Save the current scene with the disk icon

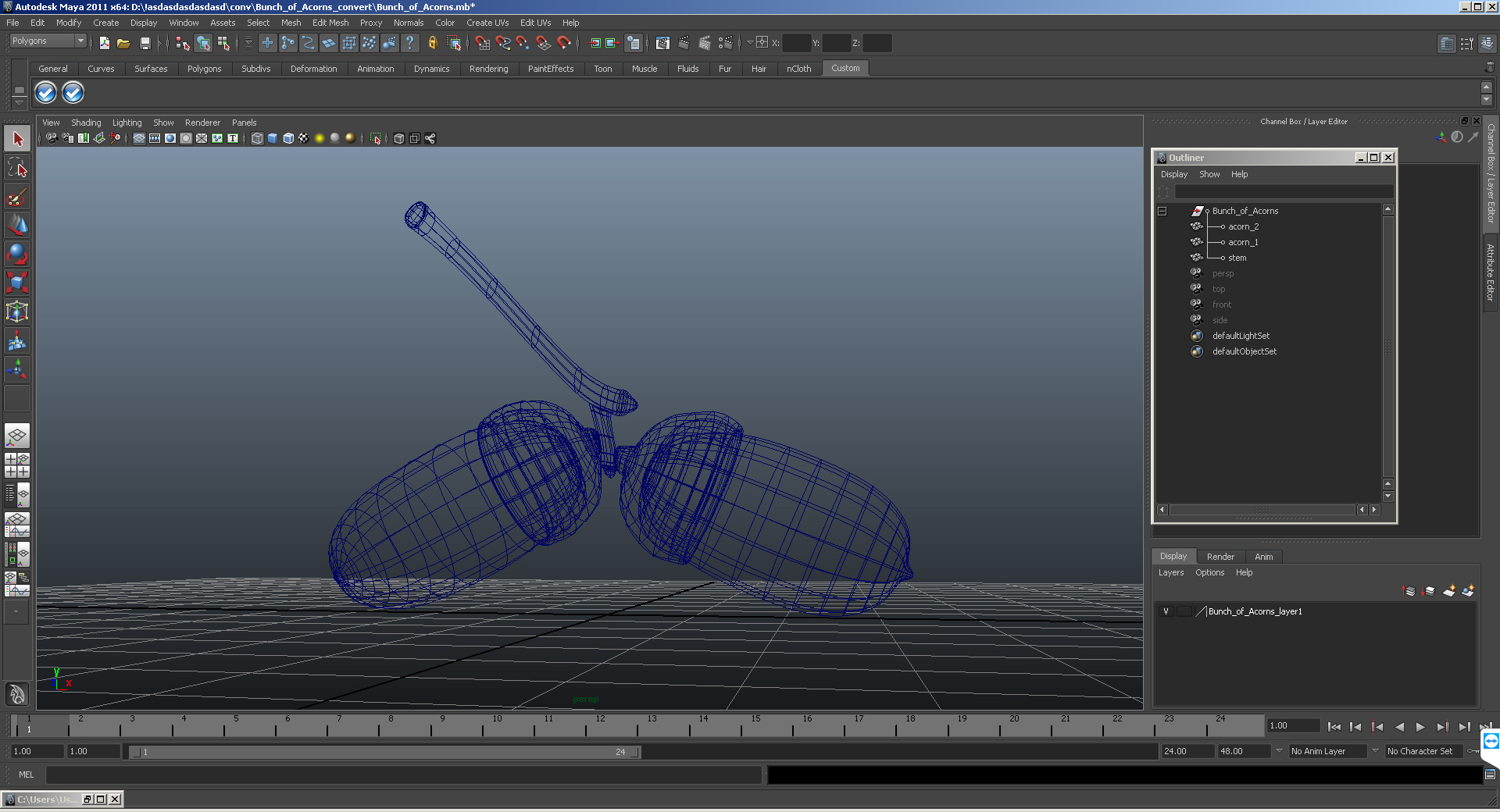[x=145, y=43]
